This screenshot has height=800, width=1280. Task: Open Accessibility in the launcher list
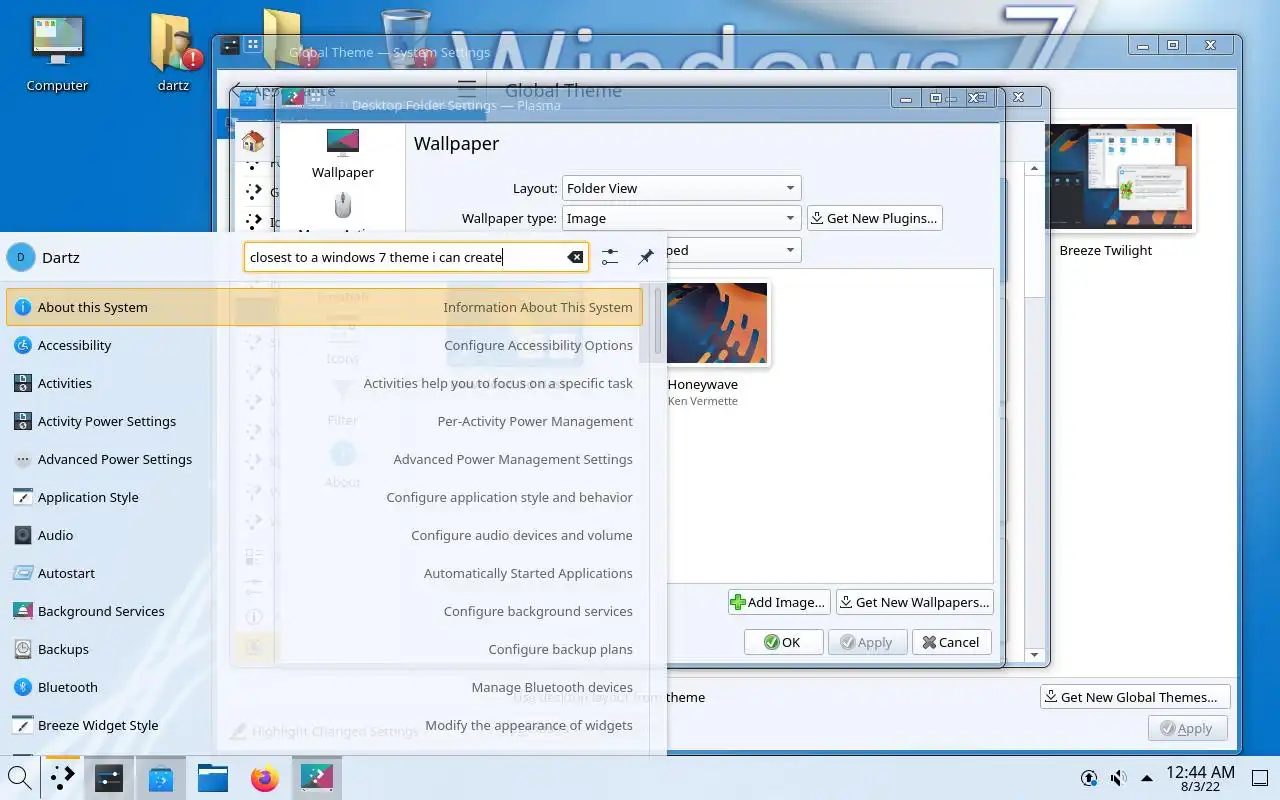point(324,345)
